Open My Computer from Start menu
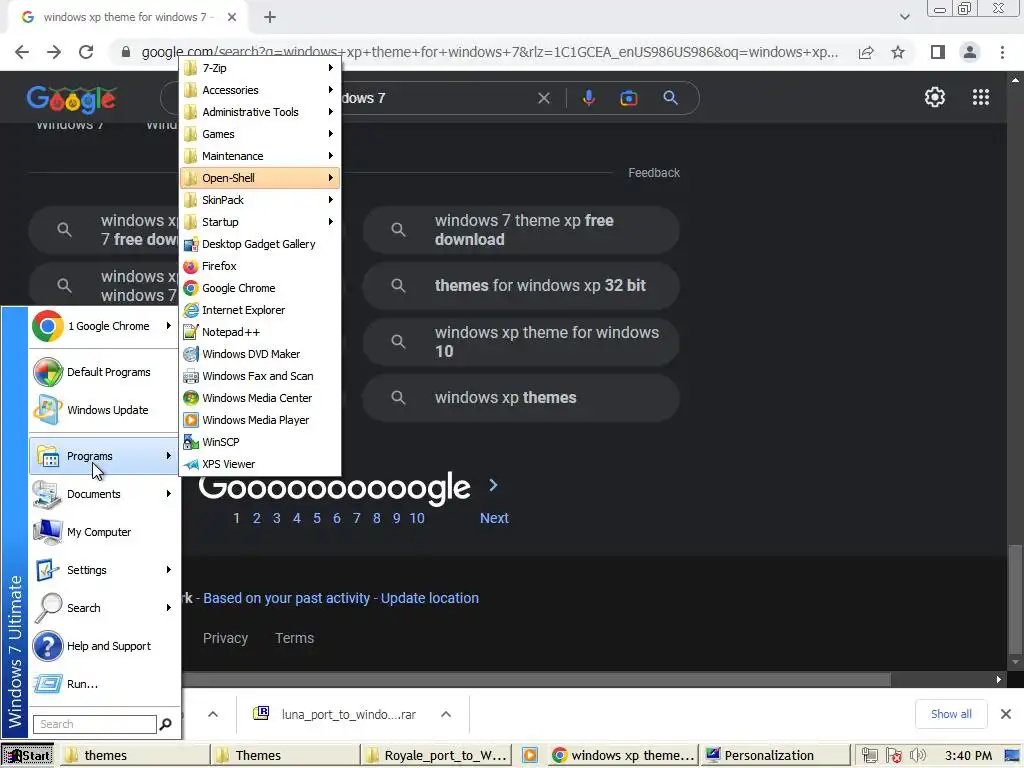Screen dimensions: 1024x768 click(x=104, y=532)
